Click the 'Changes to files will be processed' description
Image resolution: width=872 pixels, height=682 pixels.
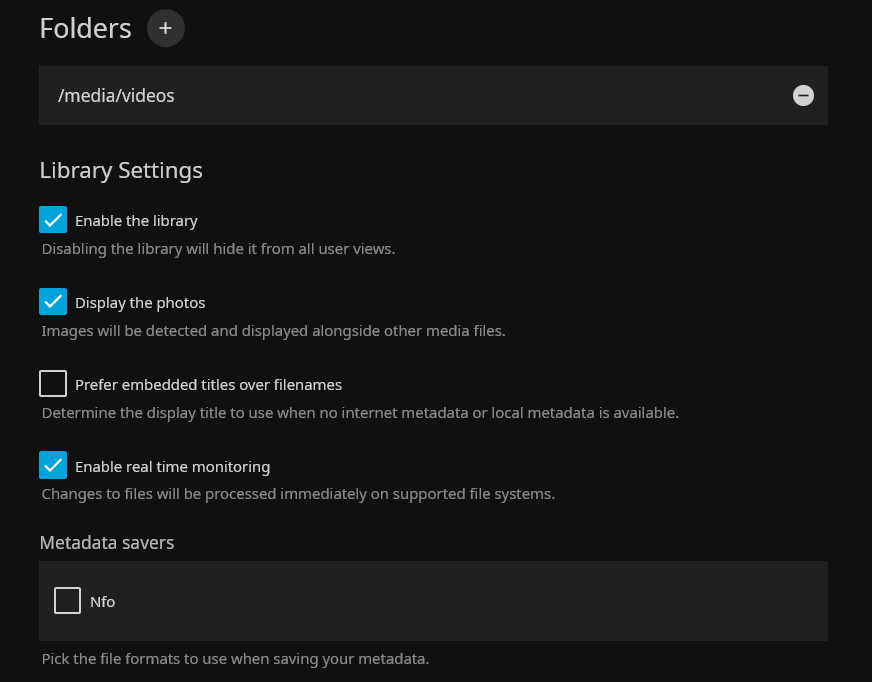pyautogui.click(x=298, y=494)
